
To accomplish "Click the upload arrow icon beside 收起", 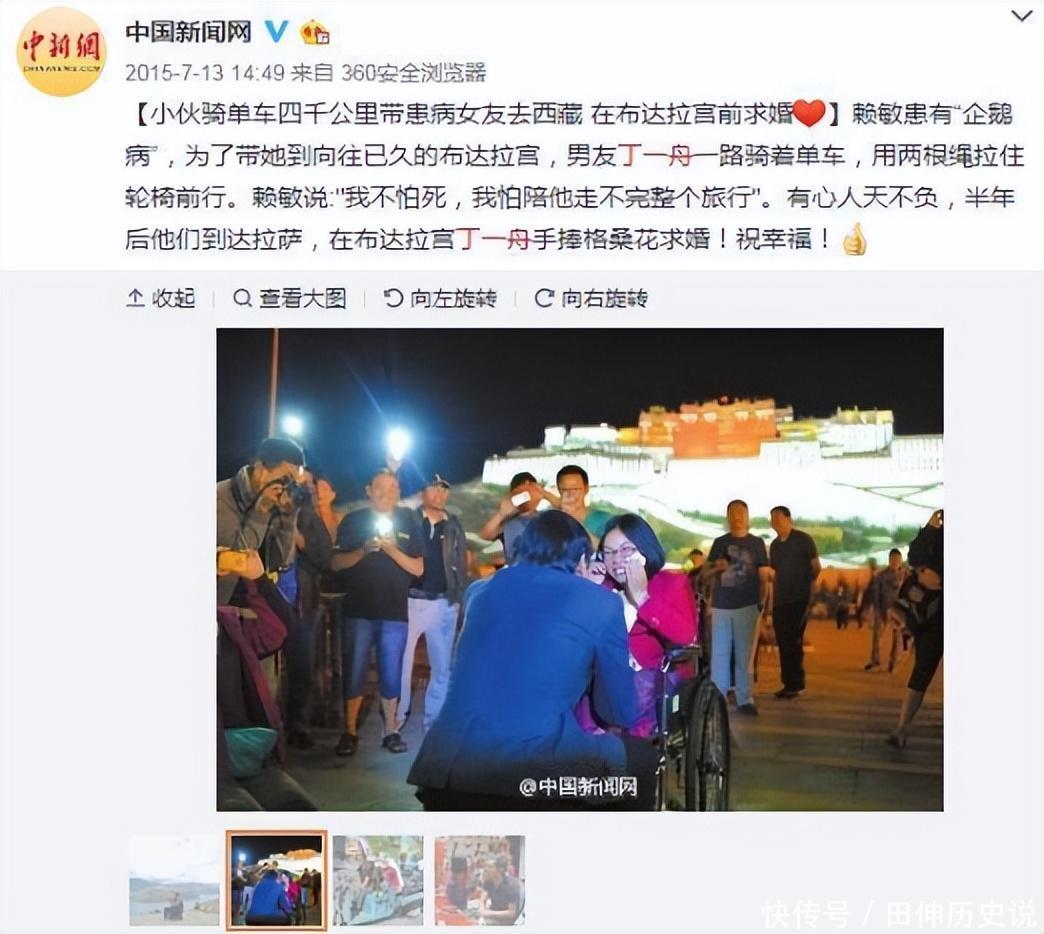I will point(135,298).
